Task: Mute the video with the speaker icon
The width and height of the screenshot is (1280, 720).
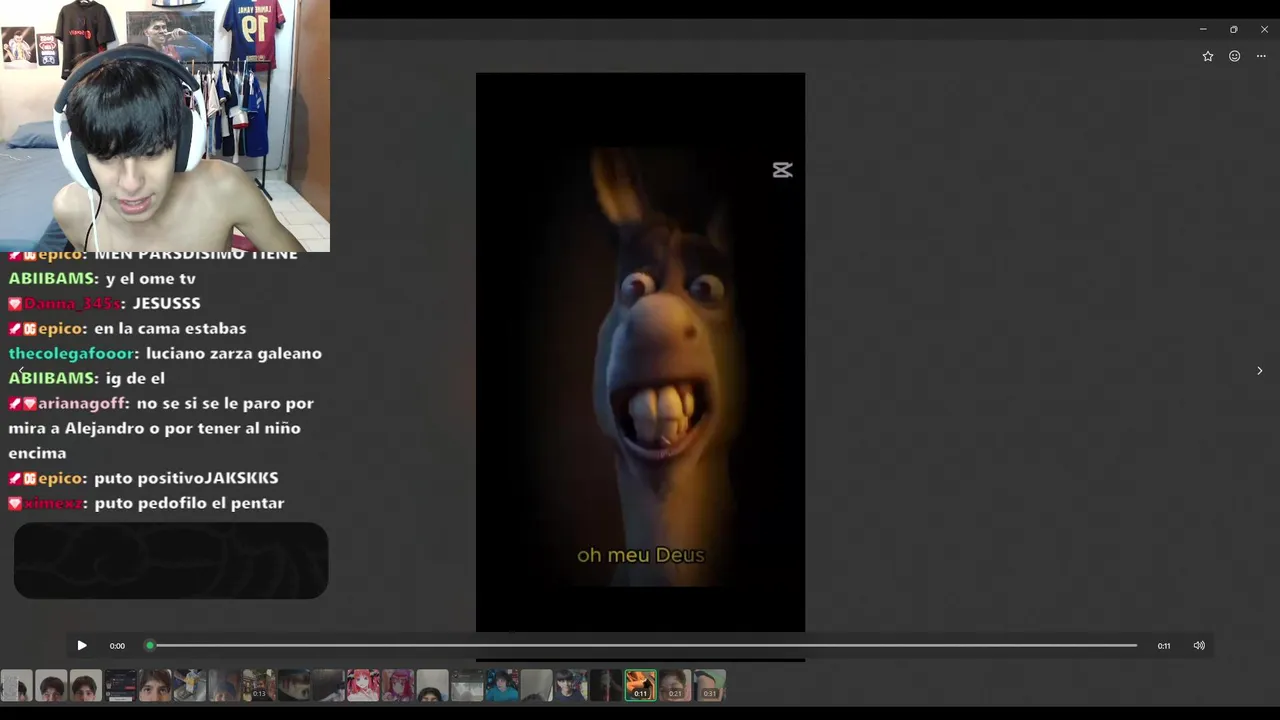Action: click(1199, 646)
